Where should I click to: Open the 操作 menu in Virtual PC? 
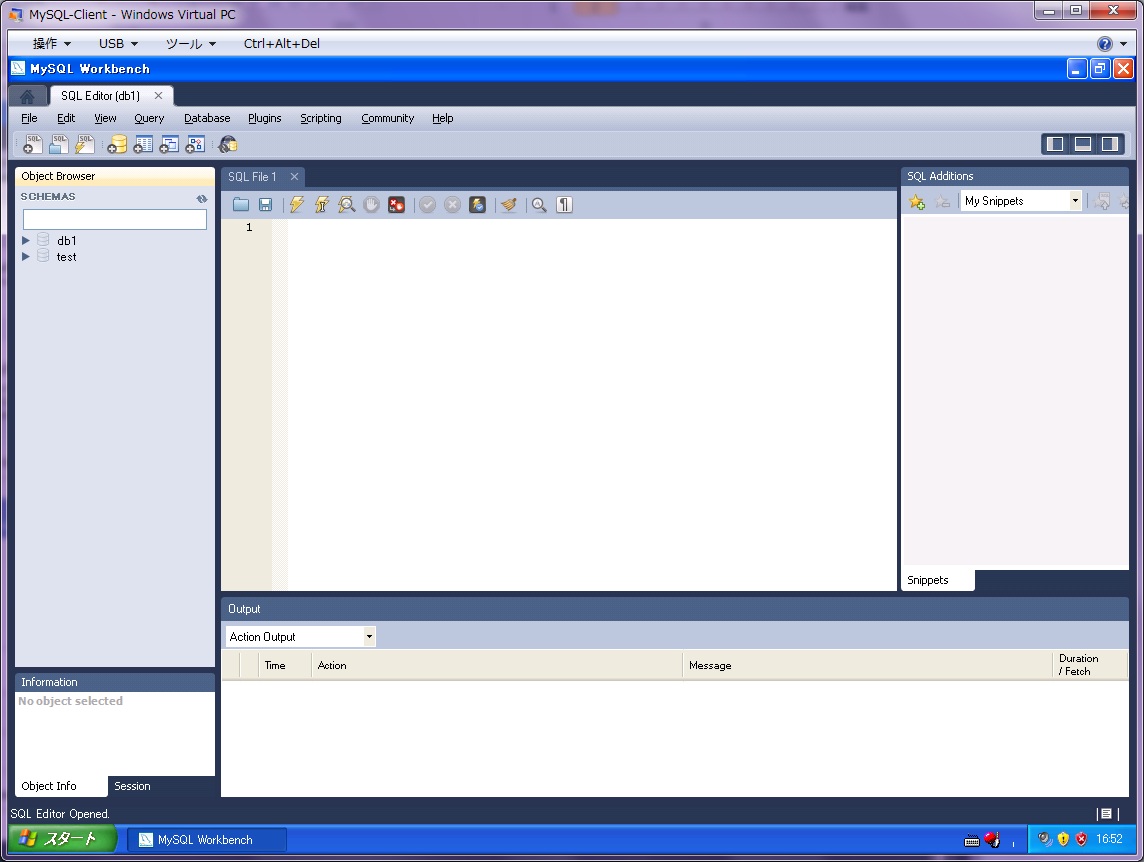point(51,44)
